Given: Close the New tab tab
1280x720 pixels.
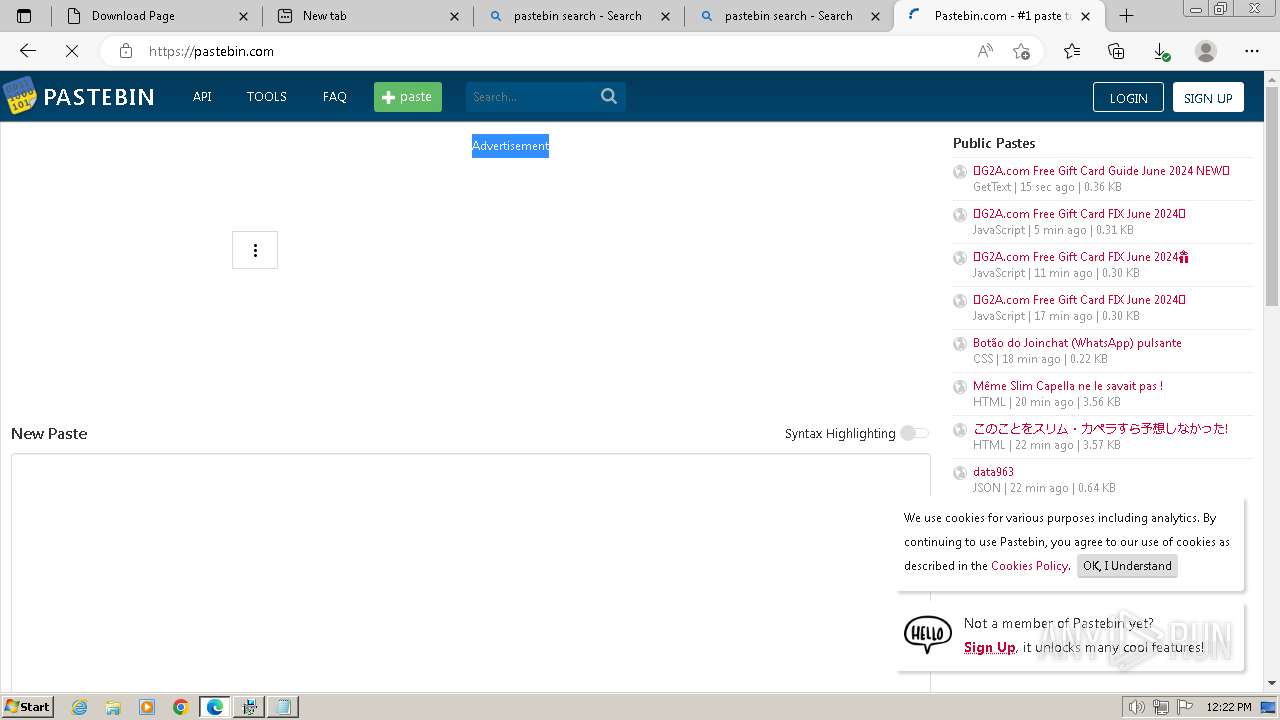Looking at the screenshot, I should 455,16.
